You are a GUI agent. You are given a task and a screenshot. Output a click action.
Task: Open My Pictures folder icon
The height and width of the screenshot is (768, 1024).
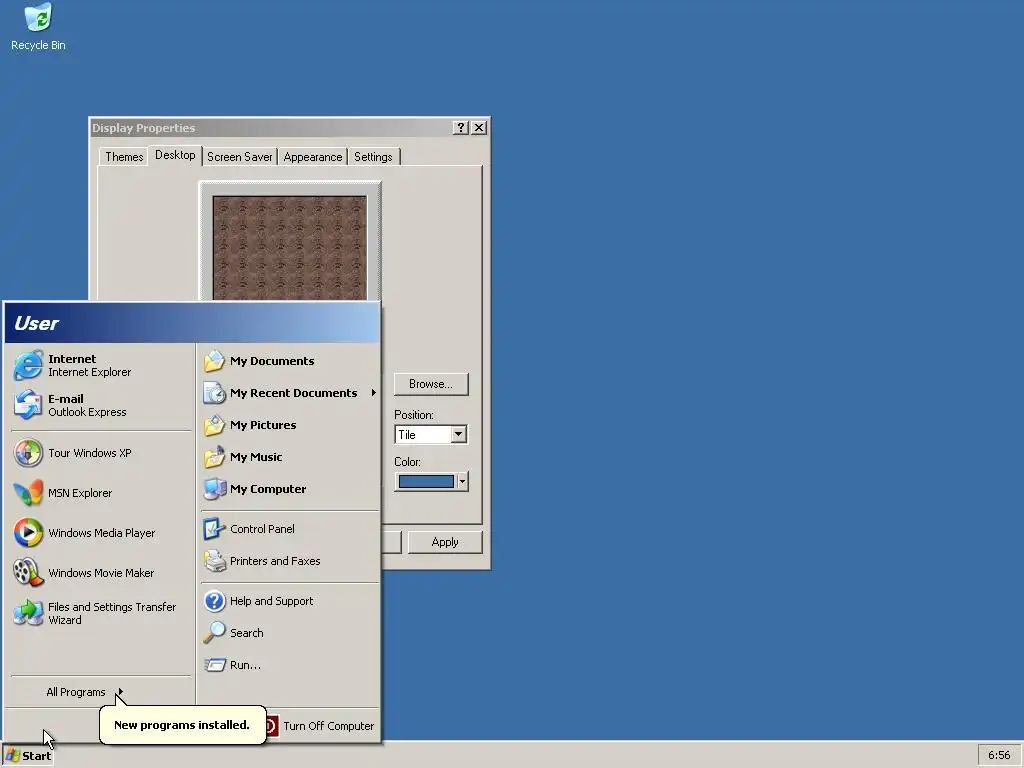pos(214,425)
